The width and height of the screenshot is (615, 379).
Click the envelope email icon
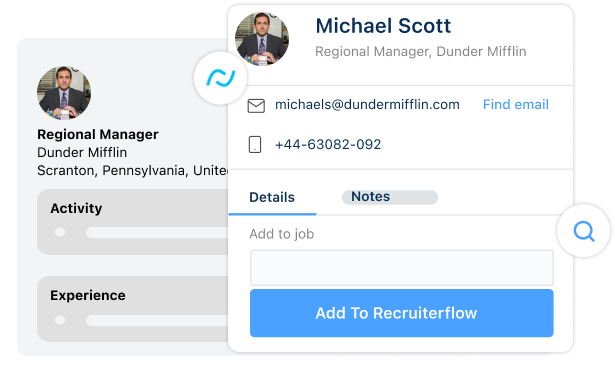(x=256, y=106)
